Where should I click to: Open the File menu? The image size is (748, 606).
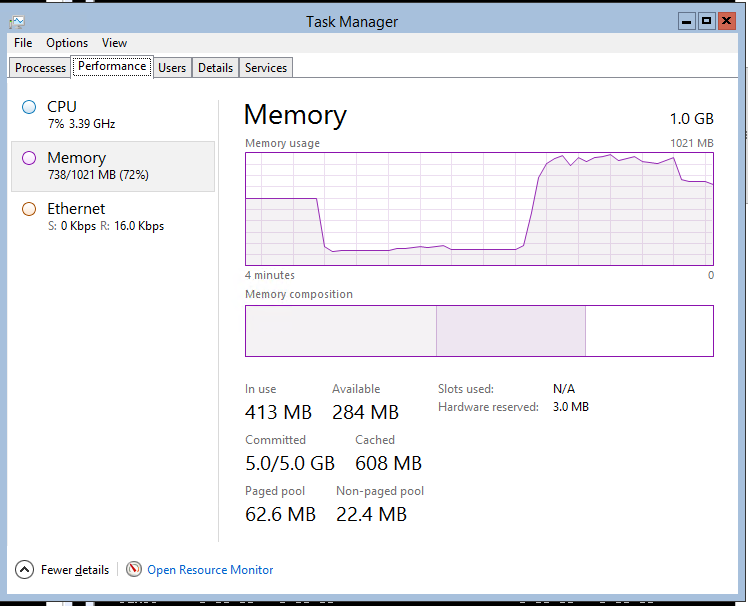point(23,43)
